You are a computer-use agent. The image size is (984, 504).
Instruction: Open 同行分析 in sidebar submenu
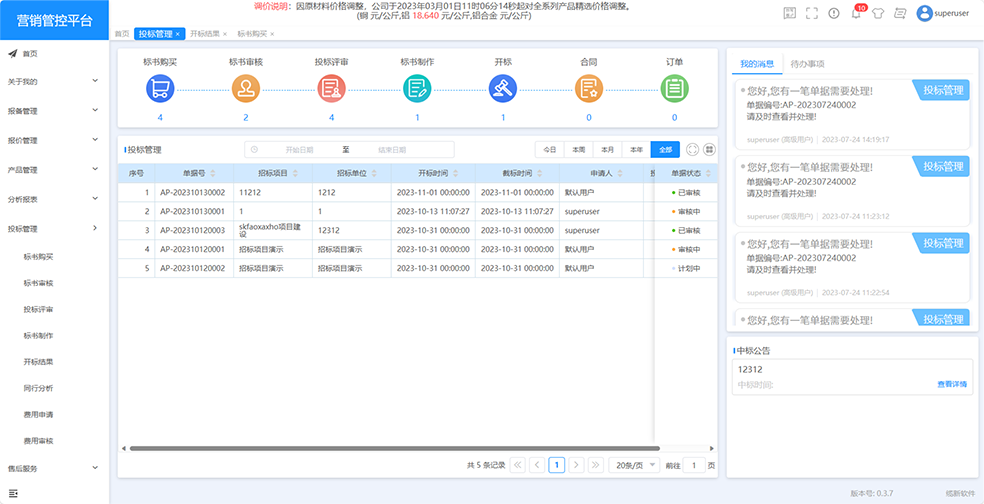pos(38,388)
